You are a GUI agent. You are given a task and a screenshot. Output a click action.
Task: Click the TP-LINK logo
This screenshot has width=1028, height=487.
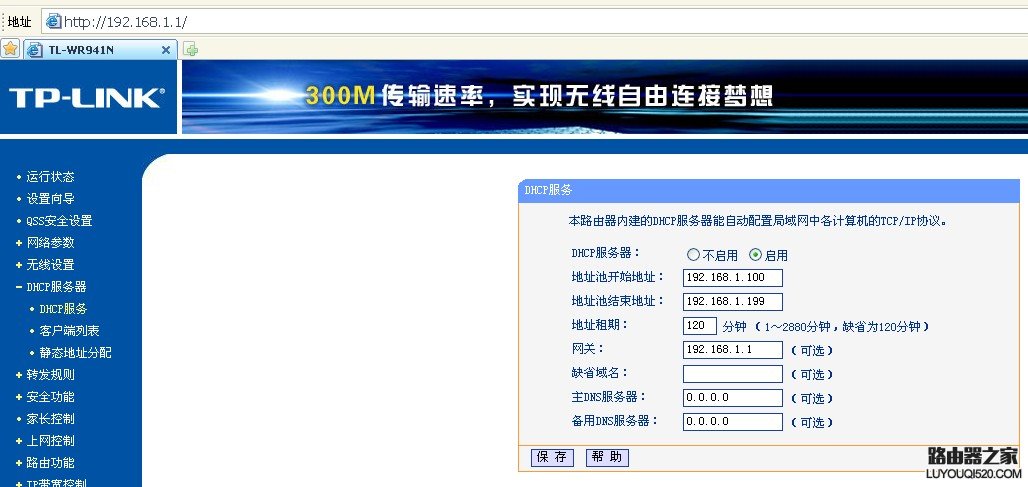pyautogui.click(x=87, y=98)
